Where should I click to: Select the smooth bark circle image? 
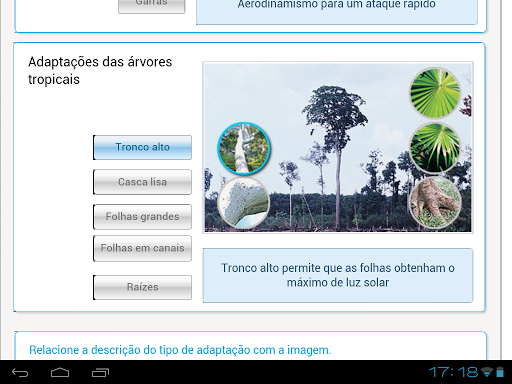243,203
